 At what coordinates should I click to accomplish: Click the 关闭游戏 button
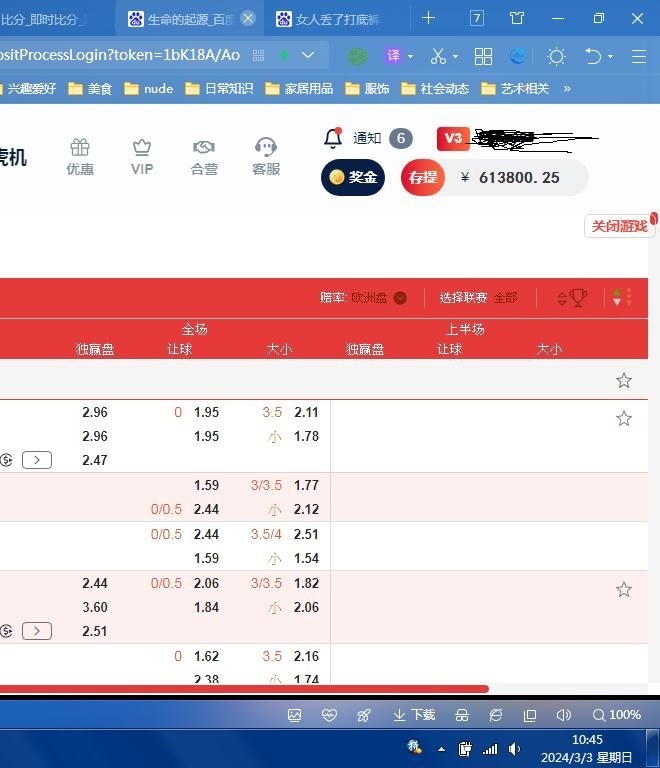(x=619, y=226)
